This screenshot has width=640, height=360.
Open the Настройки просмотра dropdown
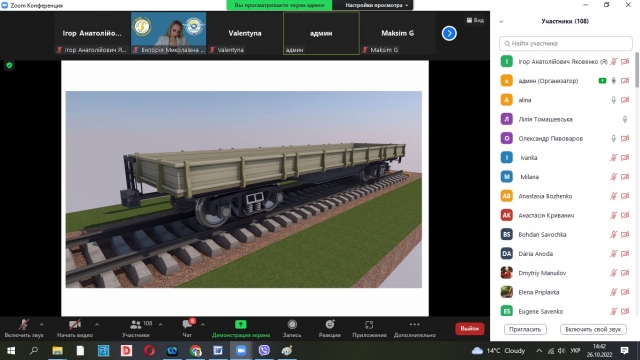click(376, 5)
